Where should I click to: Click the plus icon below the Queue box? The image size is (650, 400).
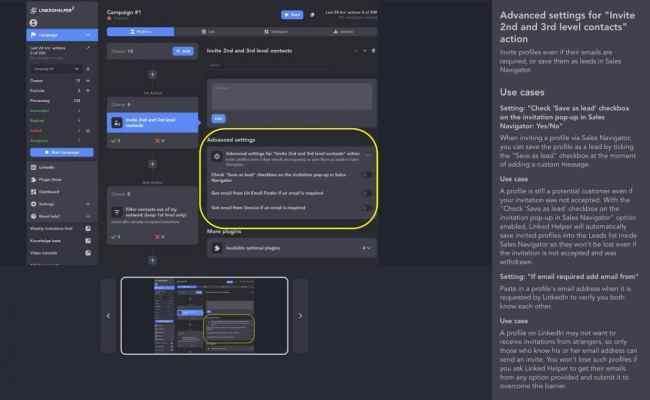tap(153, 75)
